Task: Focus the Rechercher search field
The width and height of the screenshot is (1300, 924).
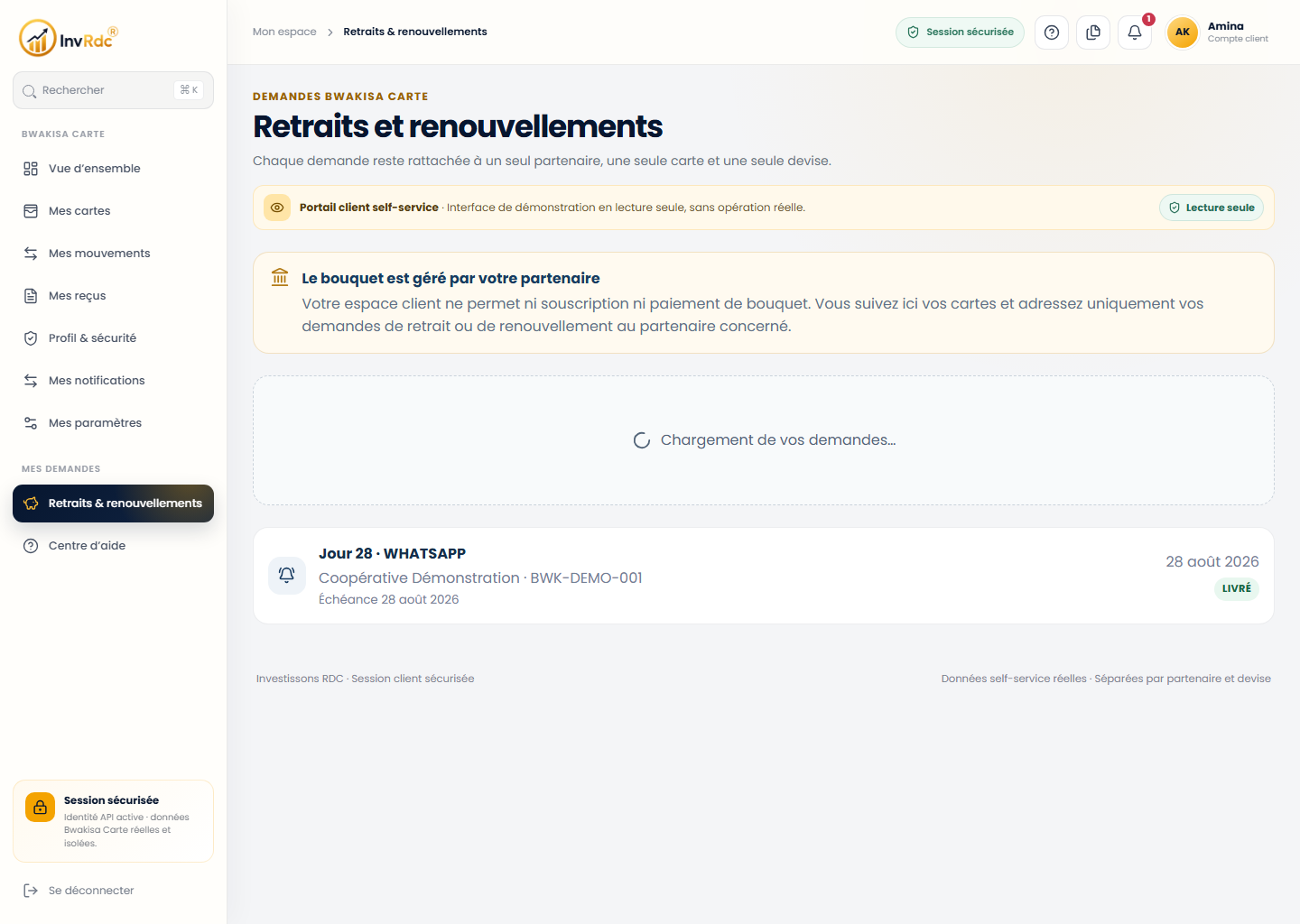Action: coord(113,90)
